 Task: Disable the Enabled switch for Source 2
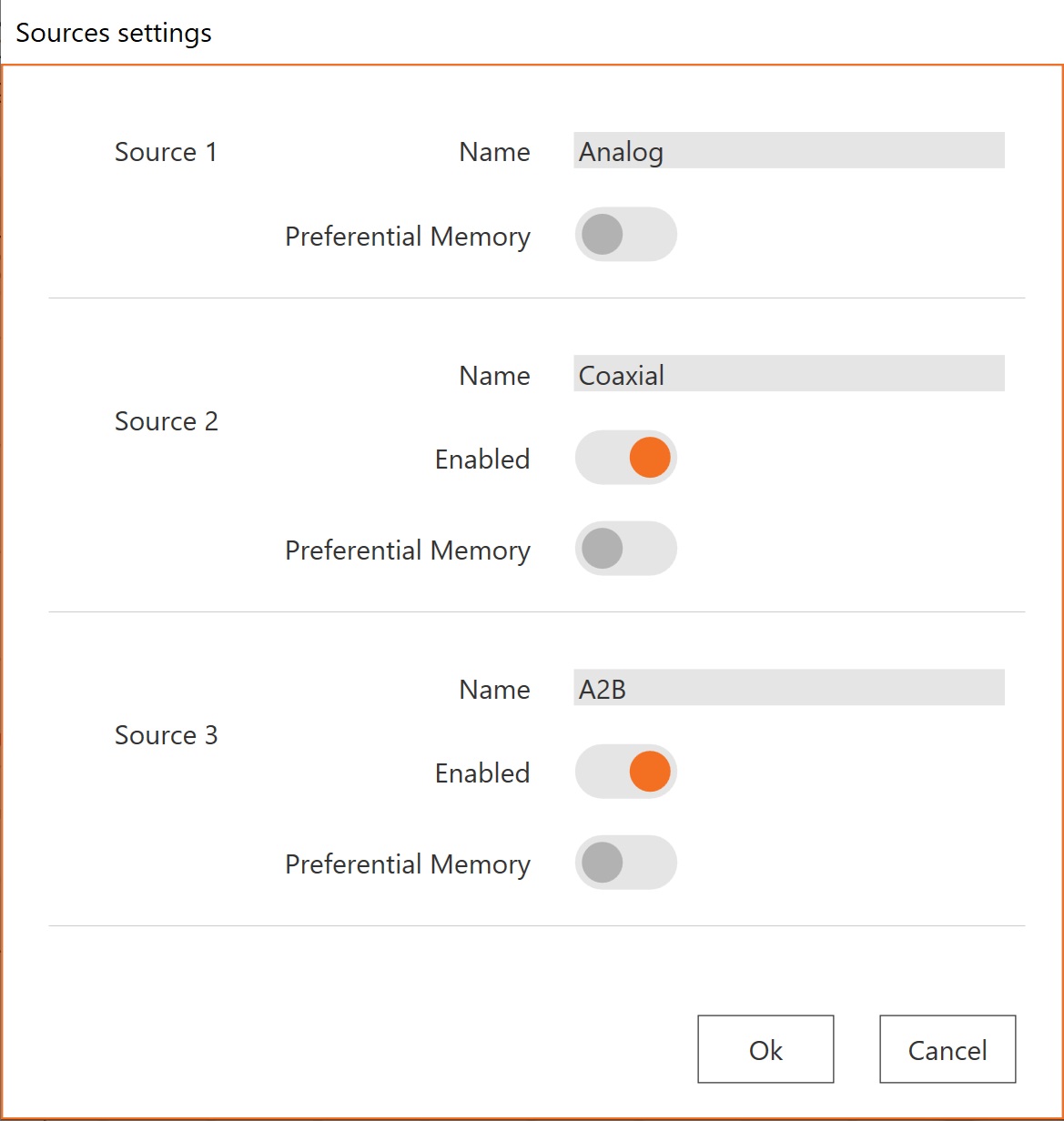625,458
